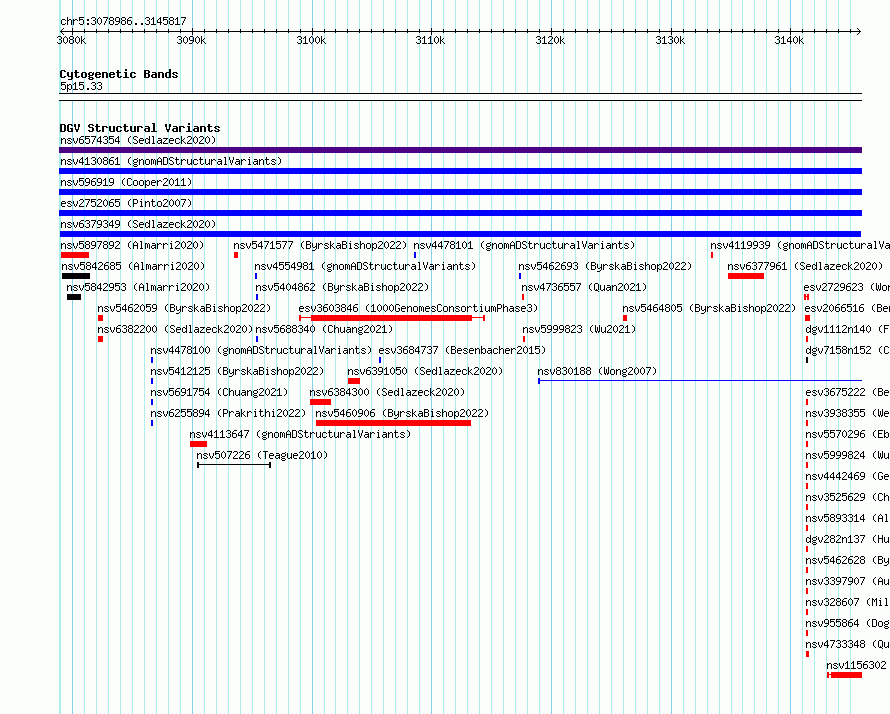Screen dimensions: 890x714
Task: Open nsv6384300 (Sedlazeck2020) variant
Action: [x=387, y=392]
